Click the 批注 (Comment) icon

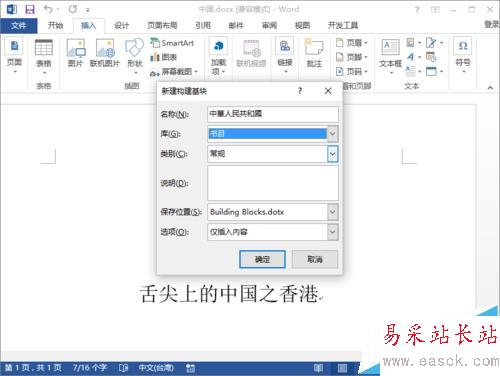coord(314,53)
